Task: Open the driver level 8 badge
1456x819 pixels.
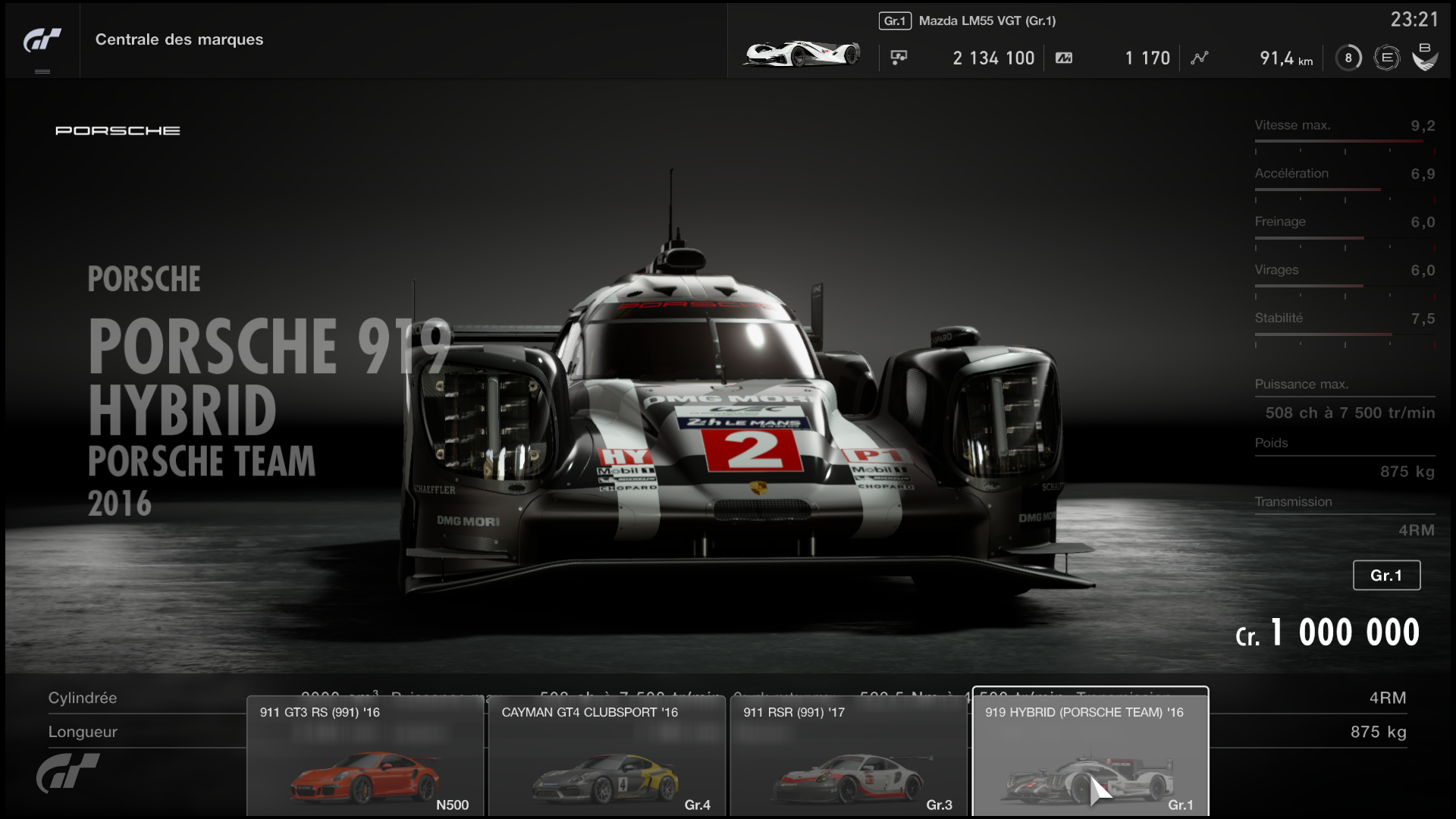Action: click(1348, 58)
